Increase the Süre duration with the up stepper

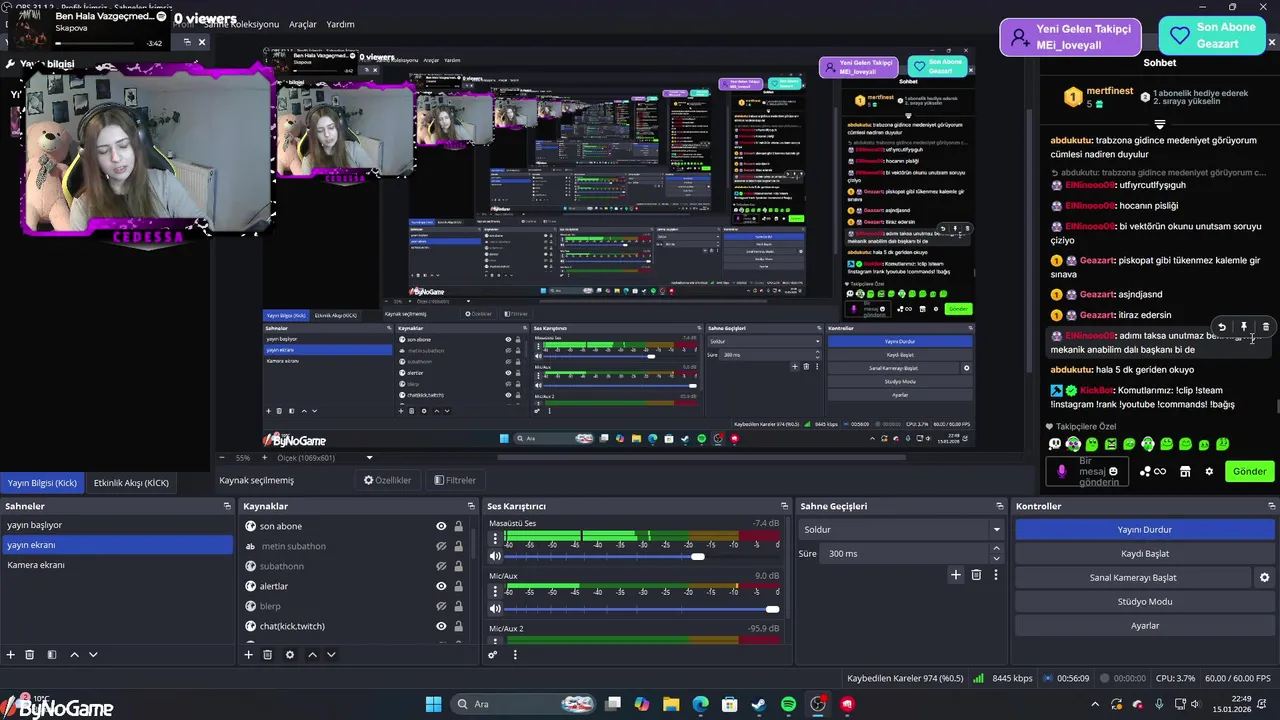tap(996, 549)
